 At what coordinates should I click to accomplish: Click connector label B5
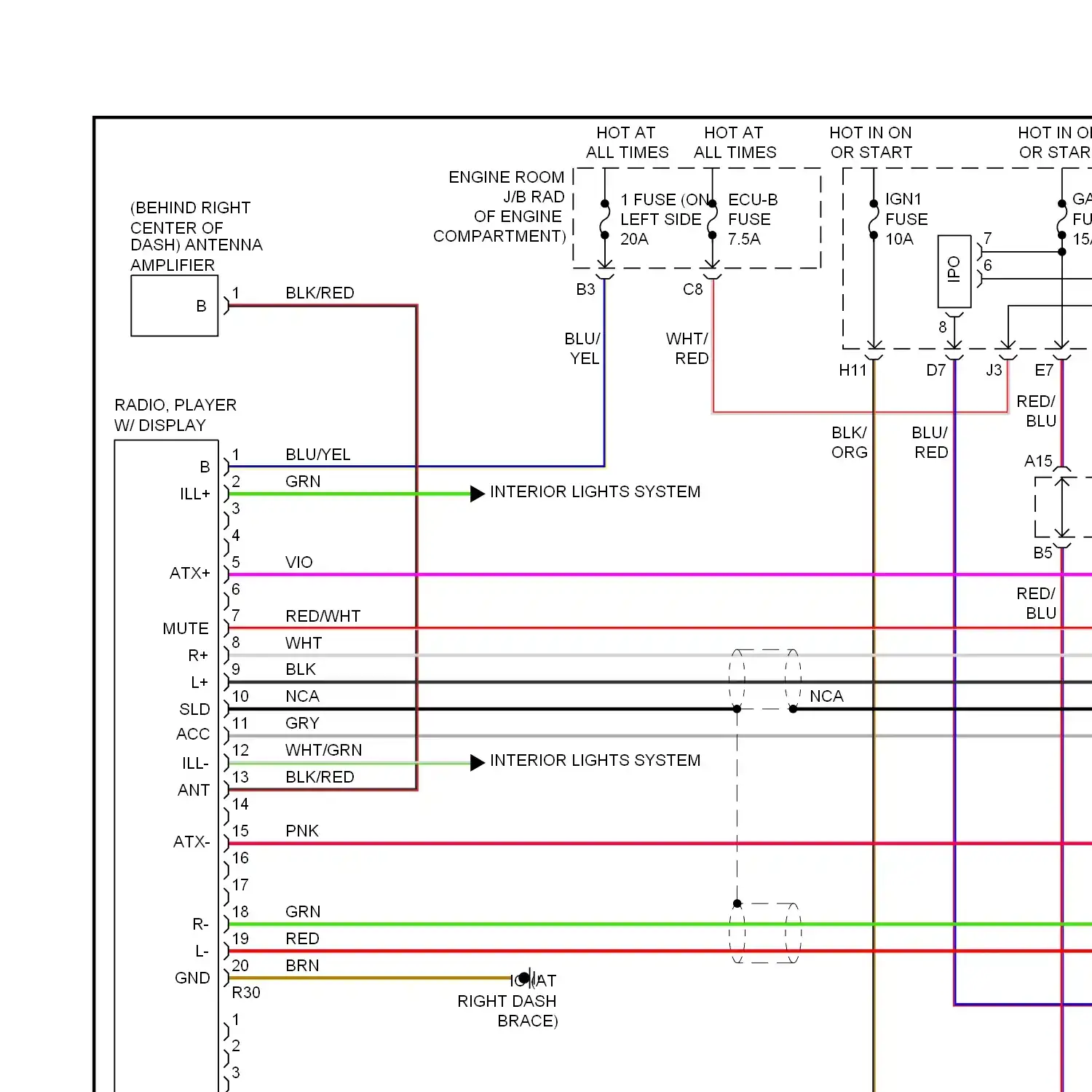[1042, 553]
